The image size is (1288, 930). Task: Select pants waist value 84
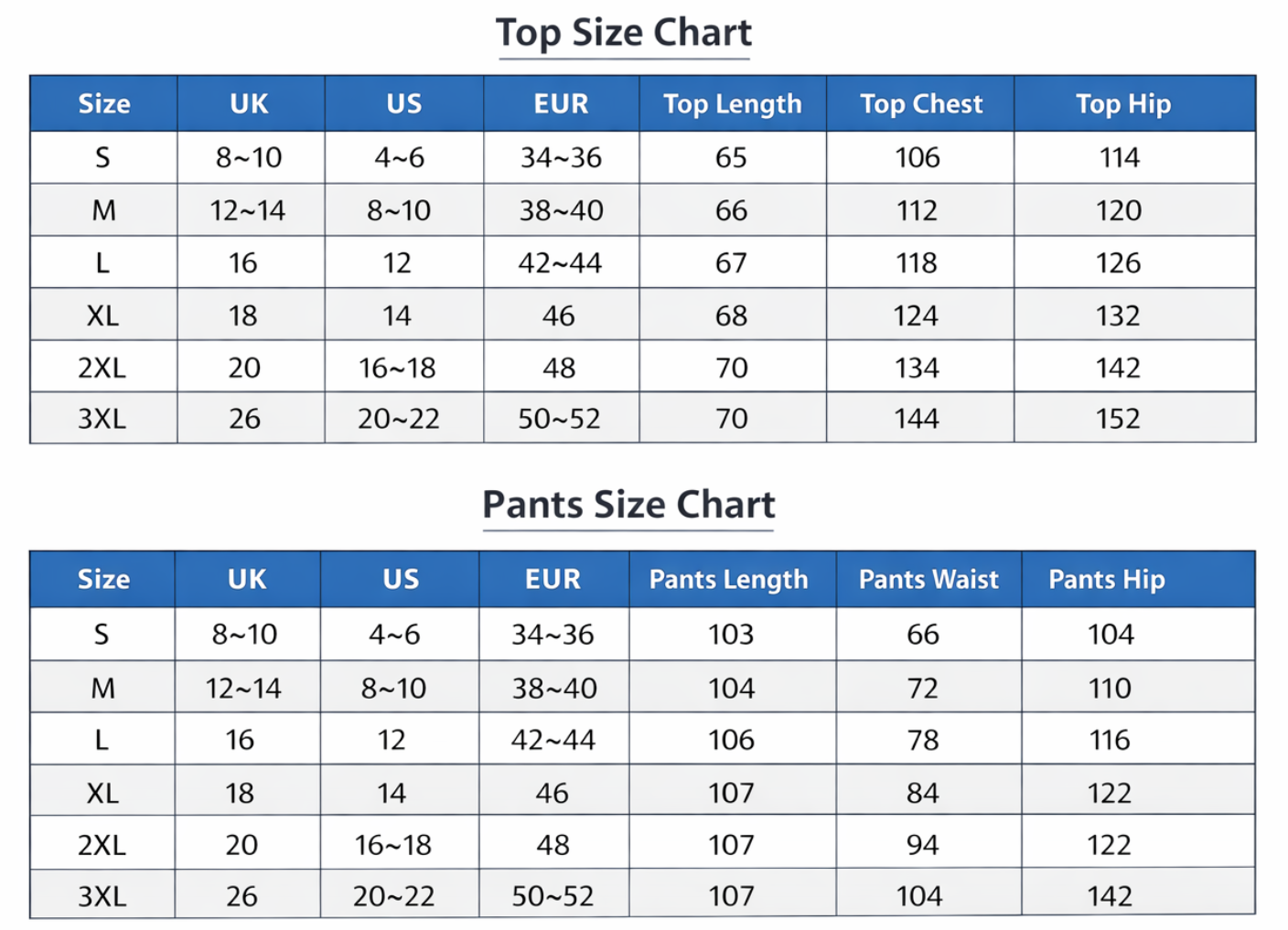922,793
